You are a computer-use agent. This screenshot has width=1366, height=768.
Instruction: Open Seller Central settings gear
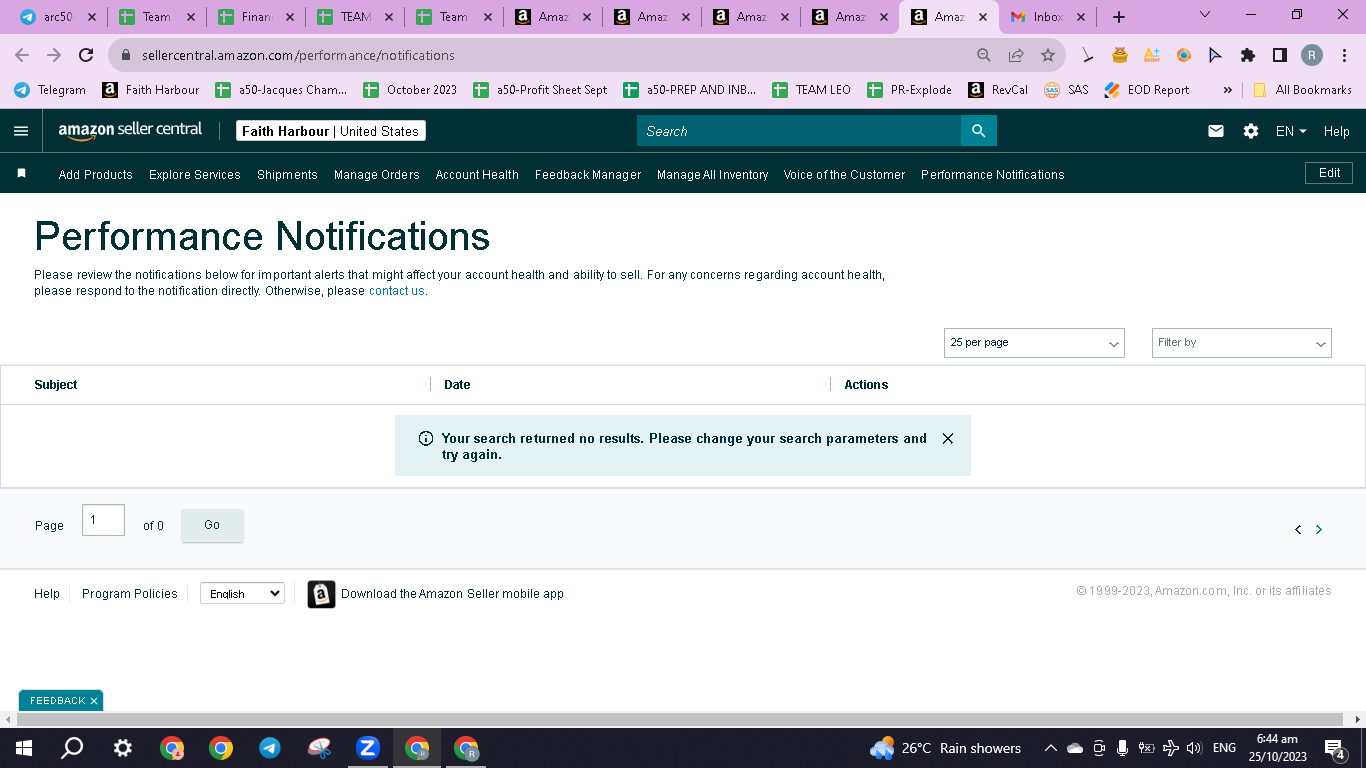1251,131
